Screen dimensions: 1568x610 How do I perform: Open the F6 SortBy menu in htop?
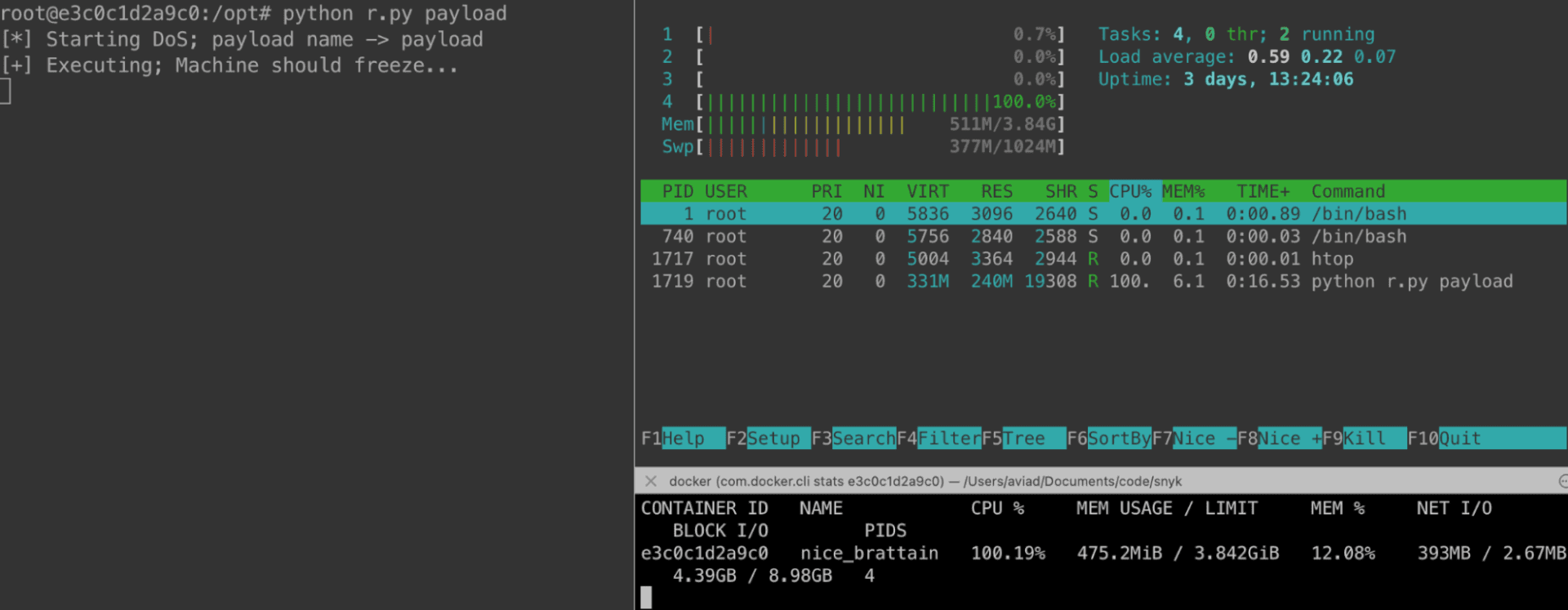coord(1109,439)
